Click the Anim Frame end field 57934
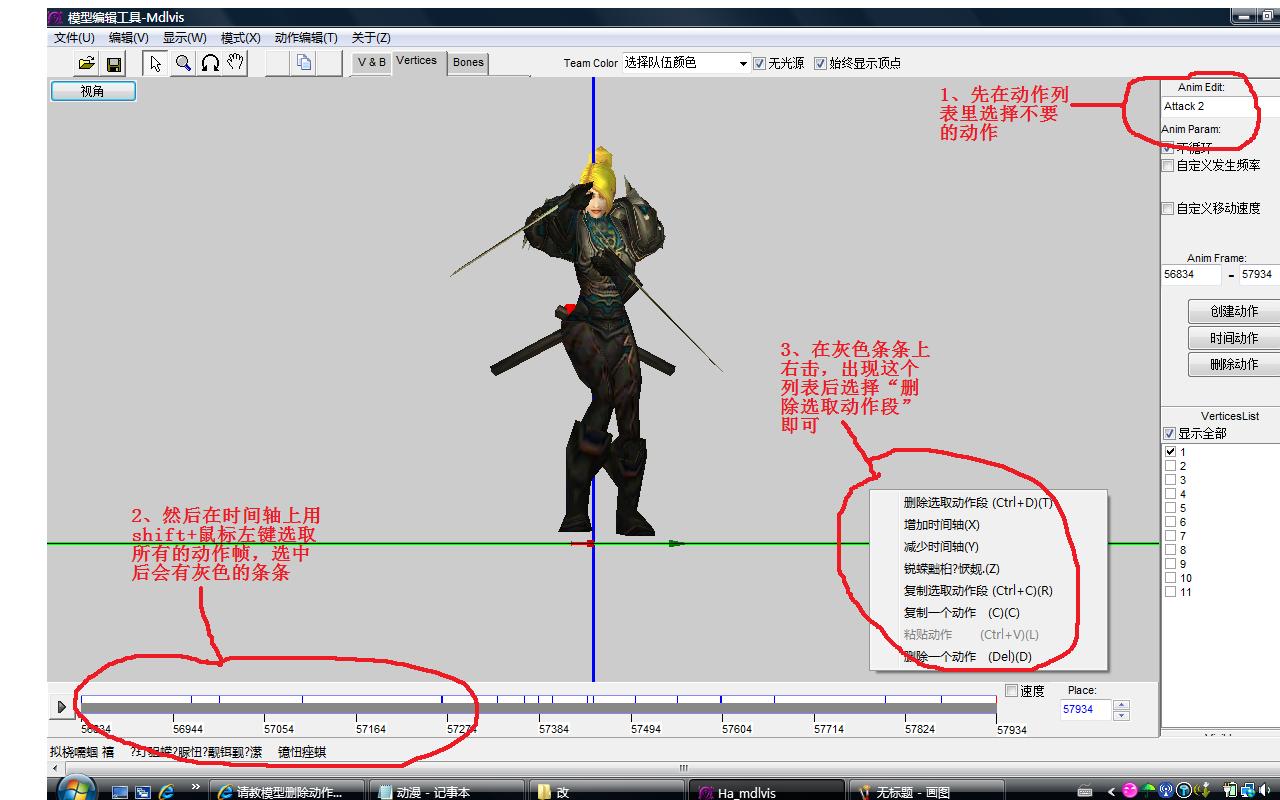The height and width of the screenshot is (800, 1280). pos(1260,274)
